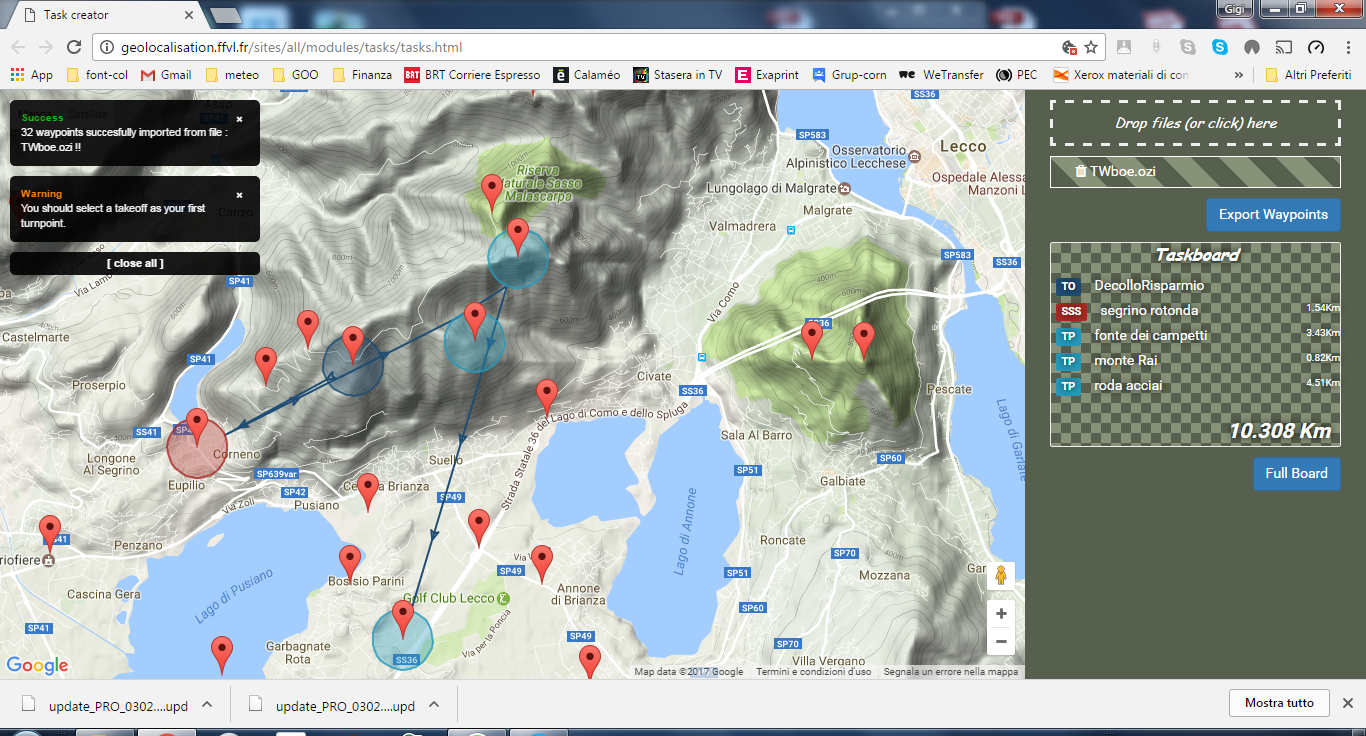
Task: Click the [ close all ] notifications button
Action: [135, 263]
